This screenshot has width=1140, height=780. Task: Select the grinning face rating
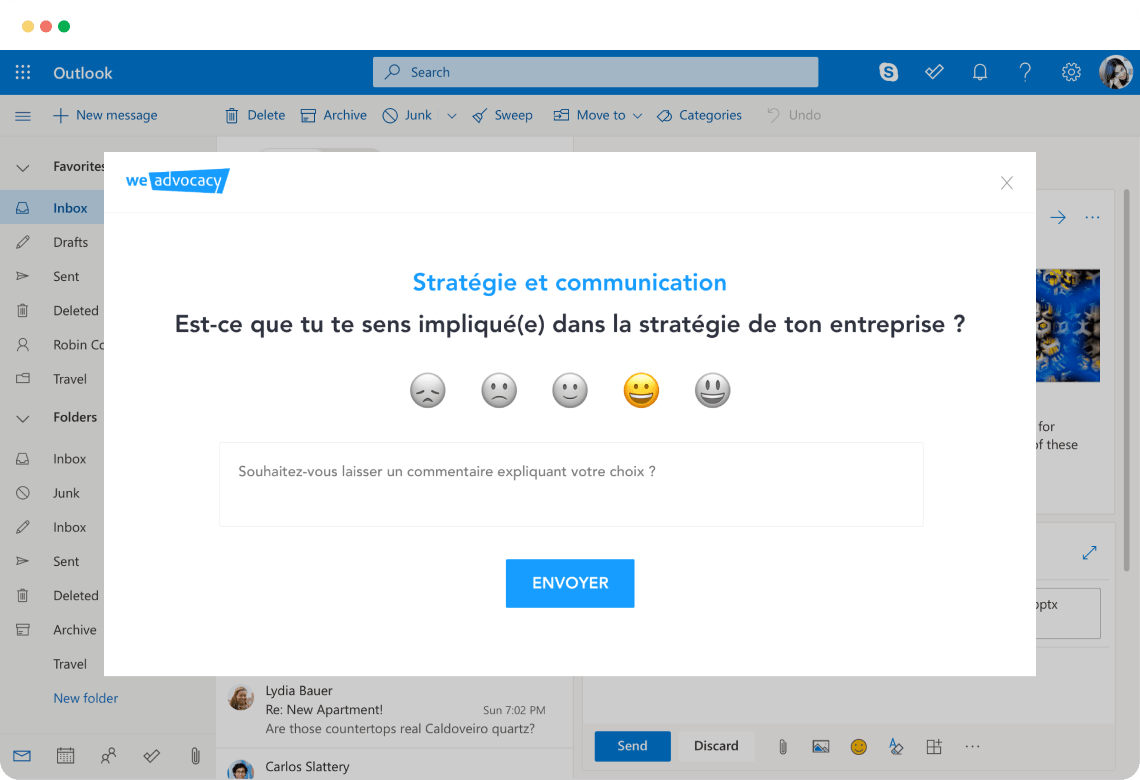(641, 390)
